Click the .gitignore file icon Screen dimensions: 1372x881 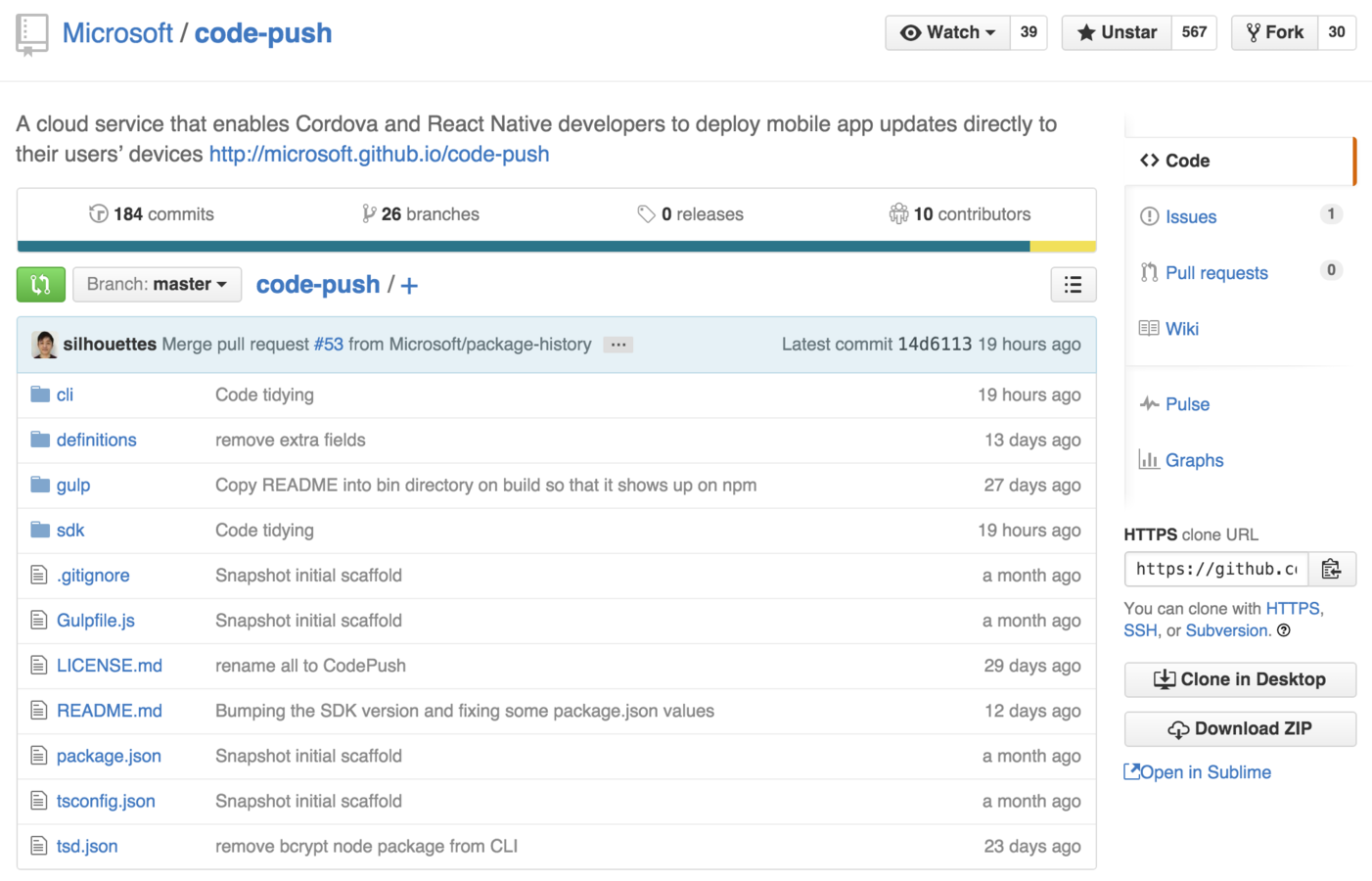[x=39, y=576]
